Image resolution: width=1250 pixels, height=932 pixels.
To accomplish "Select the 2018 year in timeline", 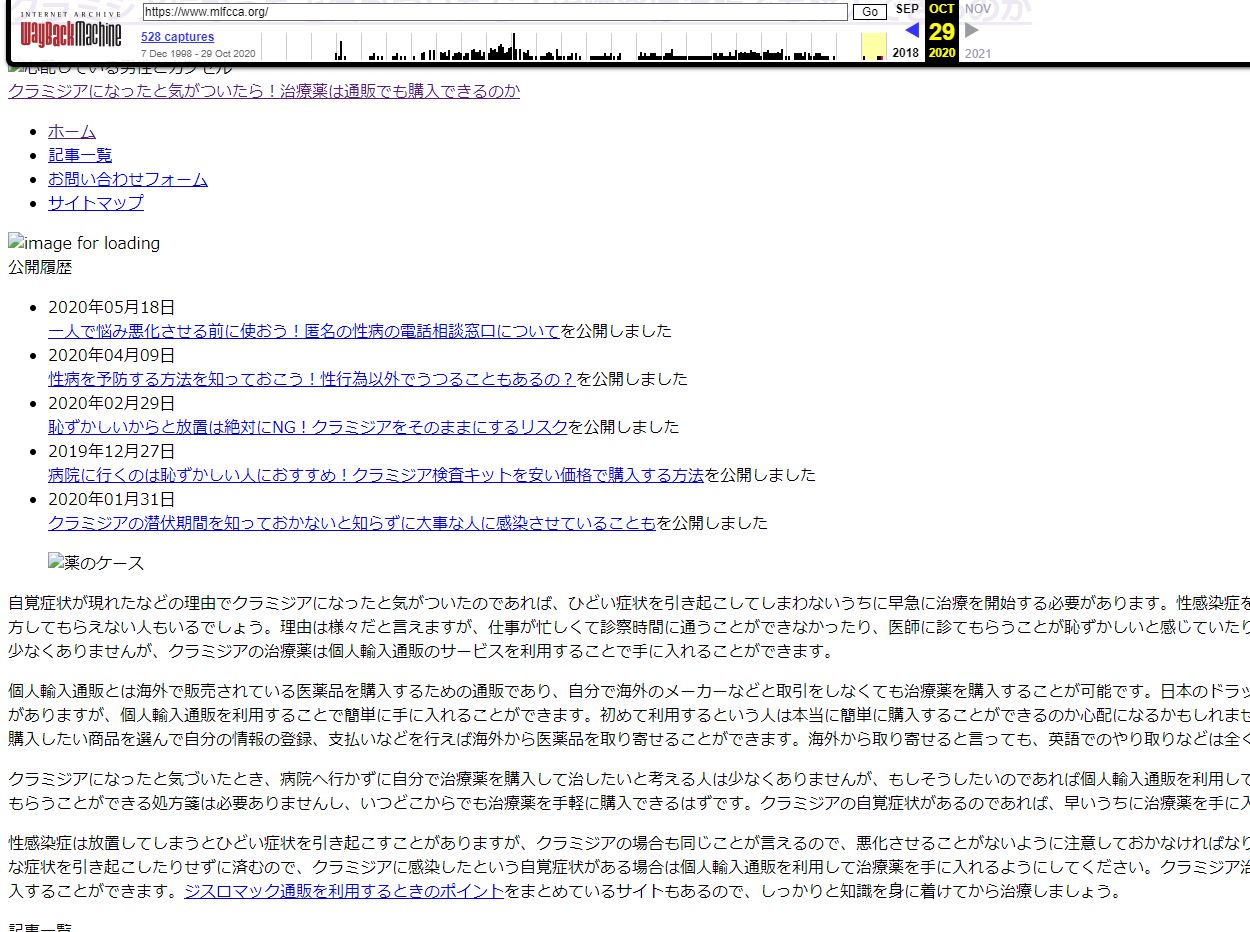I will (905, 53).
